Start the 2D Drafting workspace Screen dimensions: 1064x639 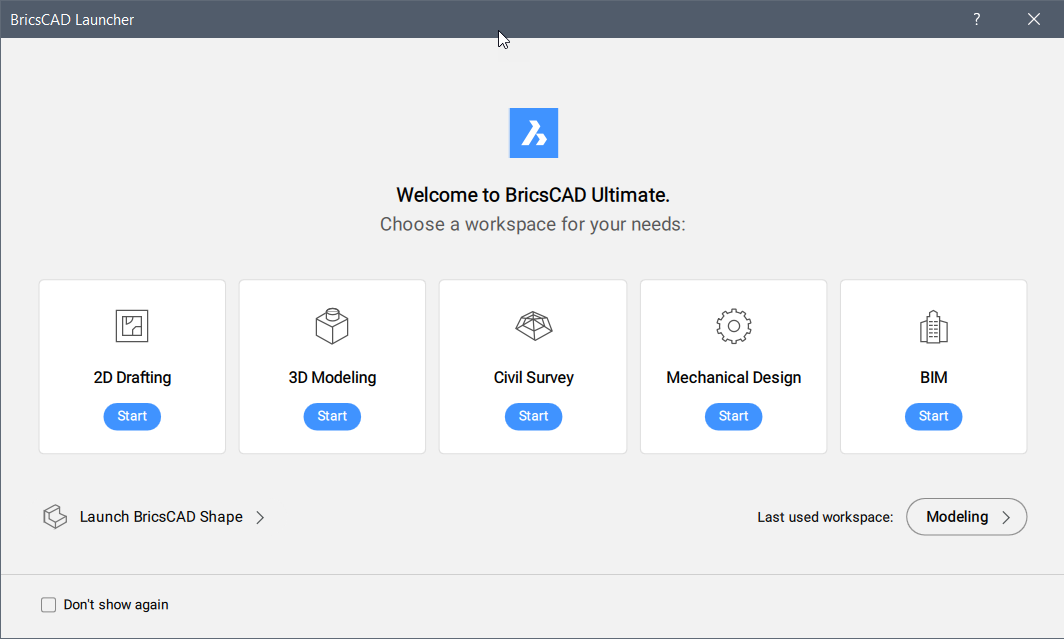click(132, 416)
